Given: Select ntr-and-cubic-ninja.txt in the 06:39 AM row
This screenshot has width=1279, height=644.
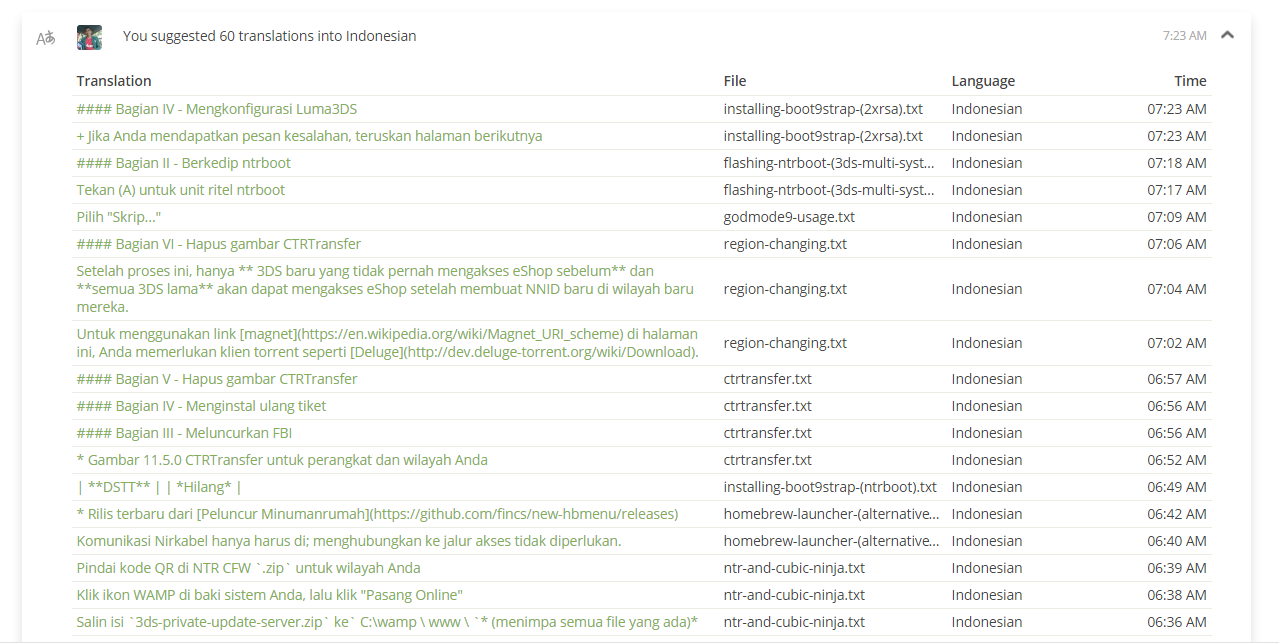Looking at the screenshot, I should [x=794, y=568].
